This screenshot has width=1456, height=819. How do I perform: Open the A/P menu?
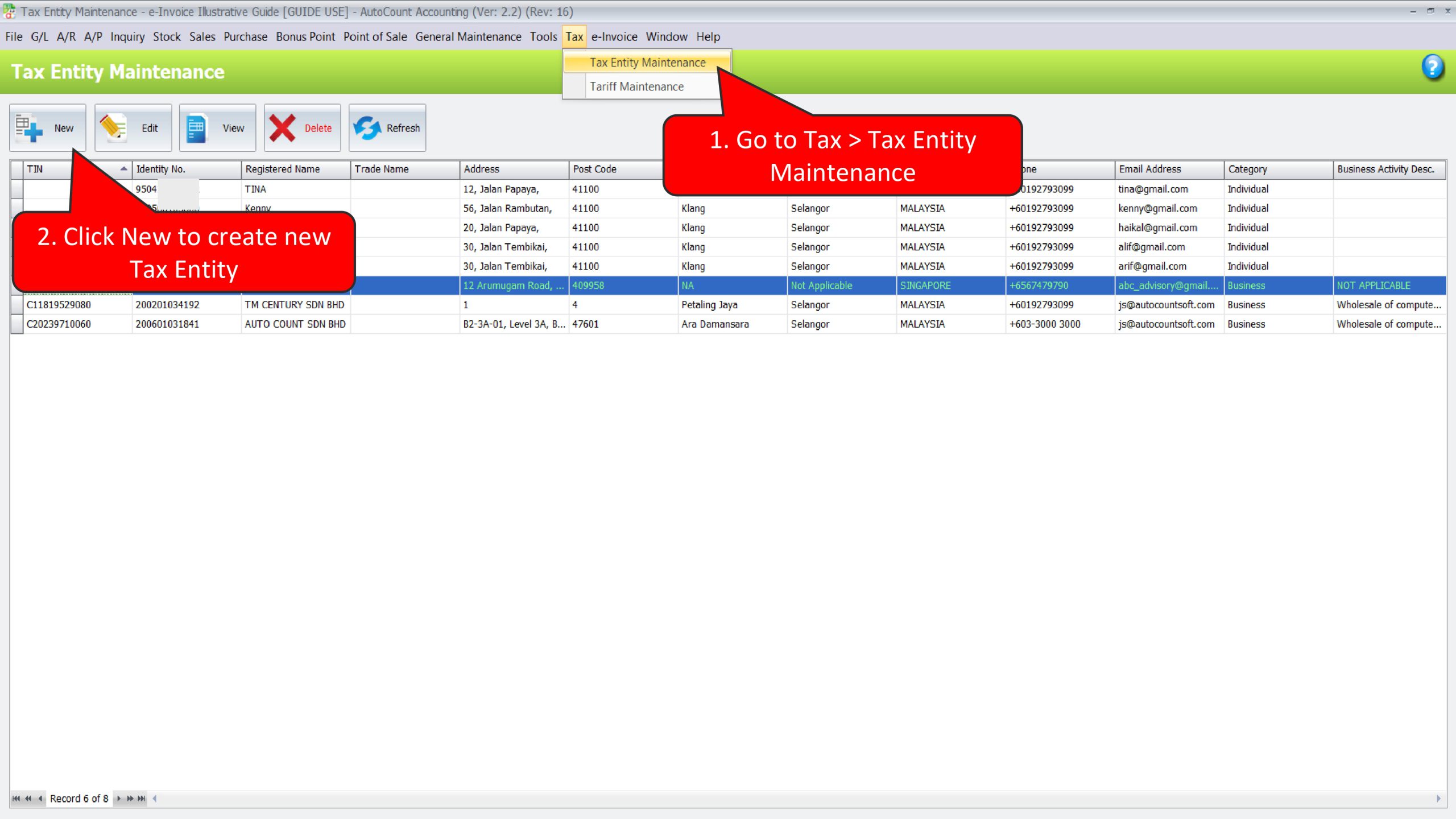coord(93,37)
